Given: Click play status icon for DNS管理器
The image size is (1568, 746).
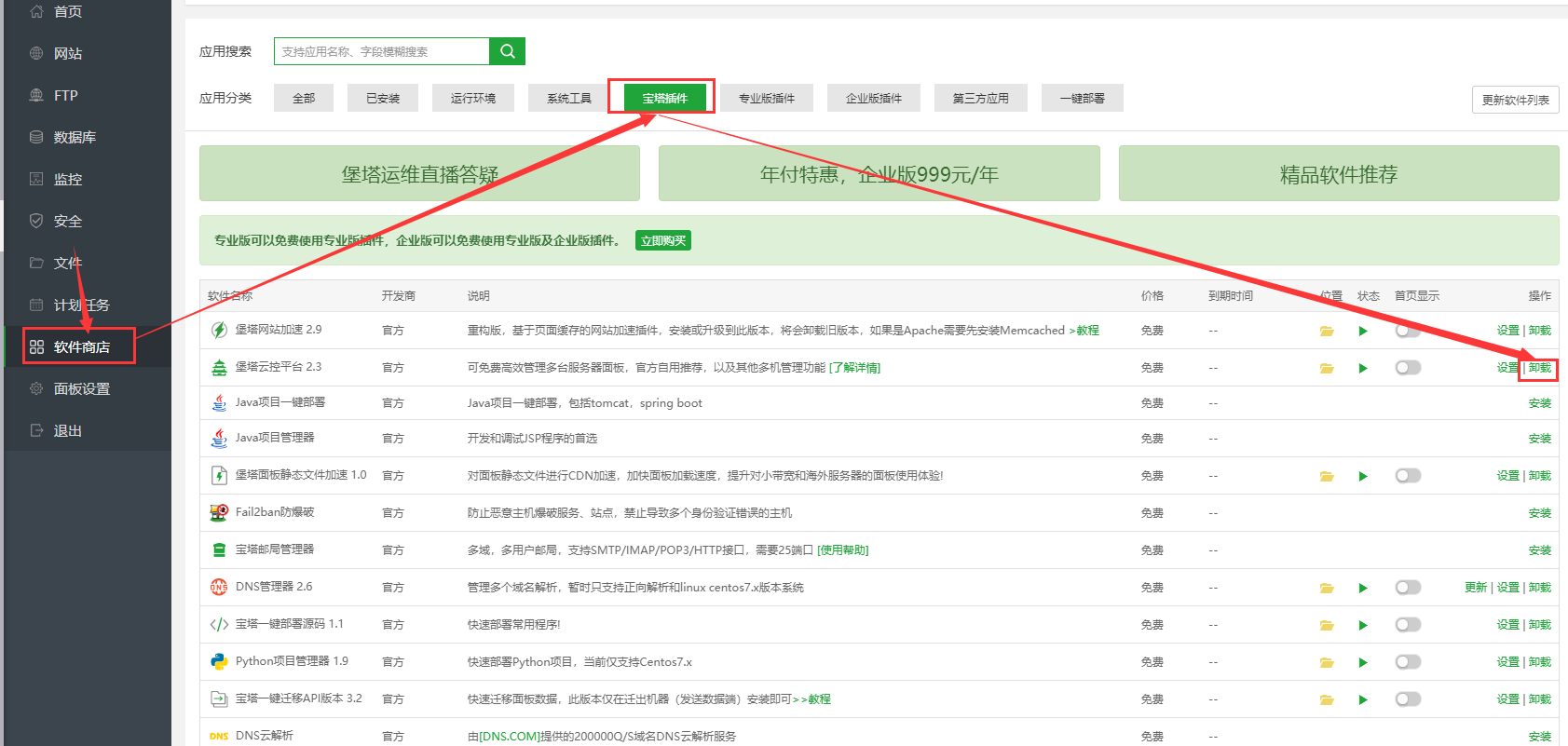Looking at the screenshot, I should coord(1363,588).
